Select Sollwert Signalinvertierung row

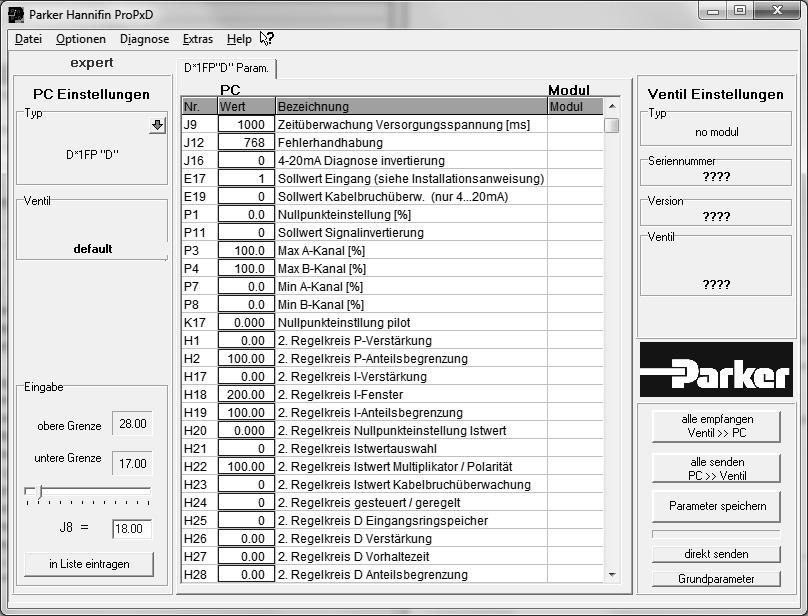392,232
